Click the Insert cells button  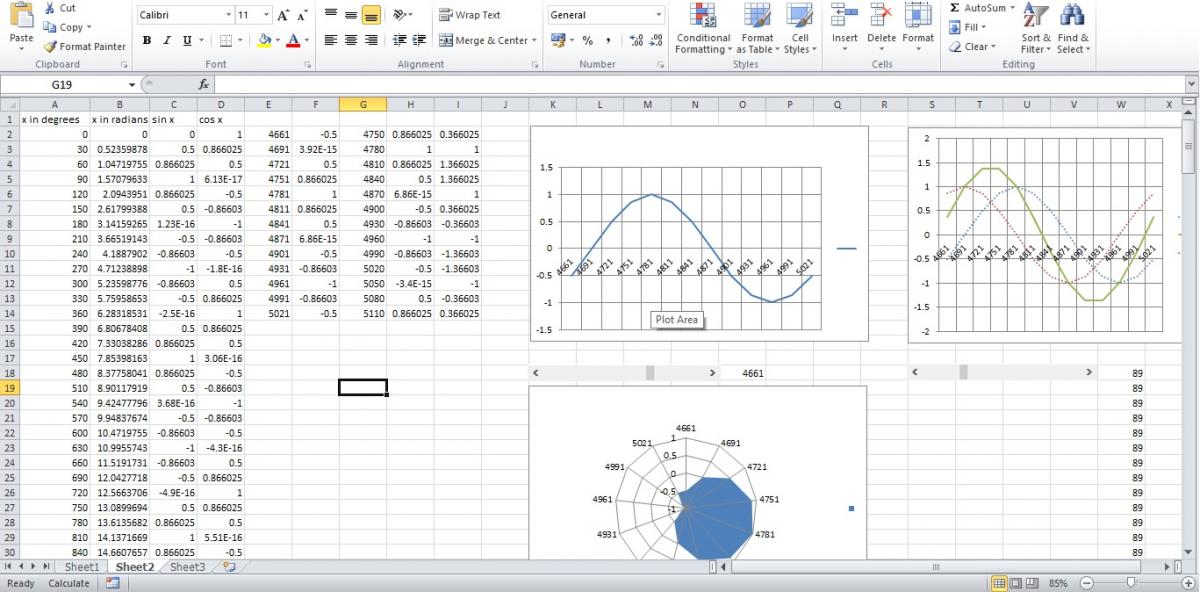tap(845, 29)
